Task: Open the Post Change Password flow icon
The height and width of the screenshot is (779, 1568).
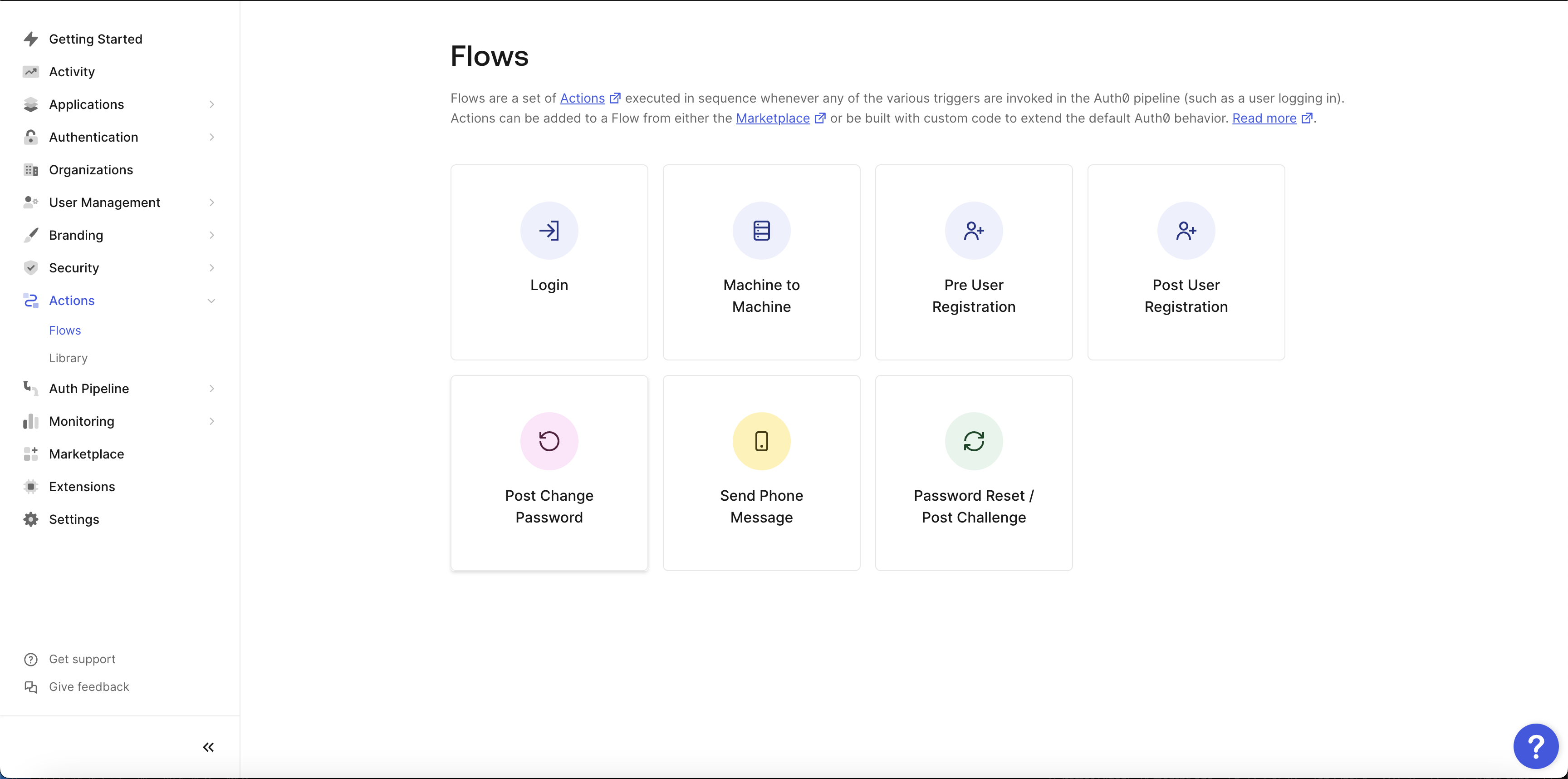Action: pos(549,441)
